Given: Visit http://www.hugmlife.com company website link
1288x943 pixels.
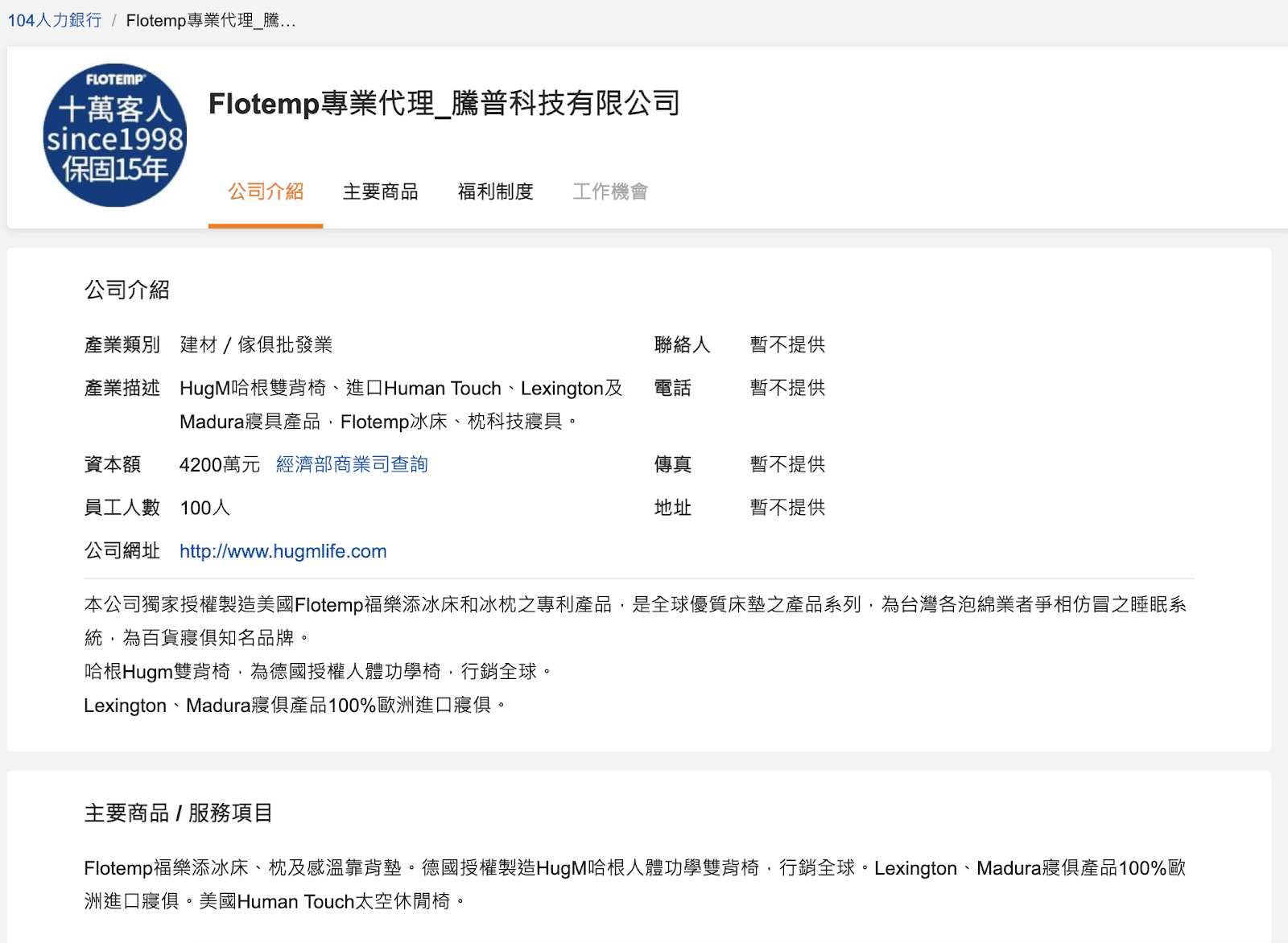Looking at the screenshot, I should [x=283, y=551].
